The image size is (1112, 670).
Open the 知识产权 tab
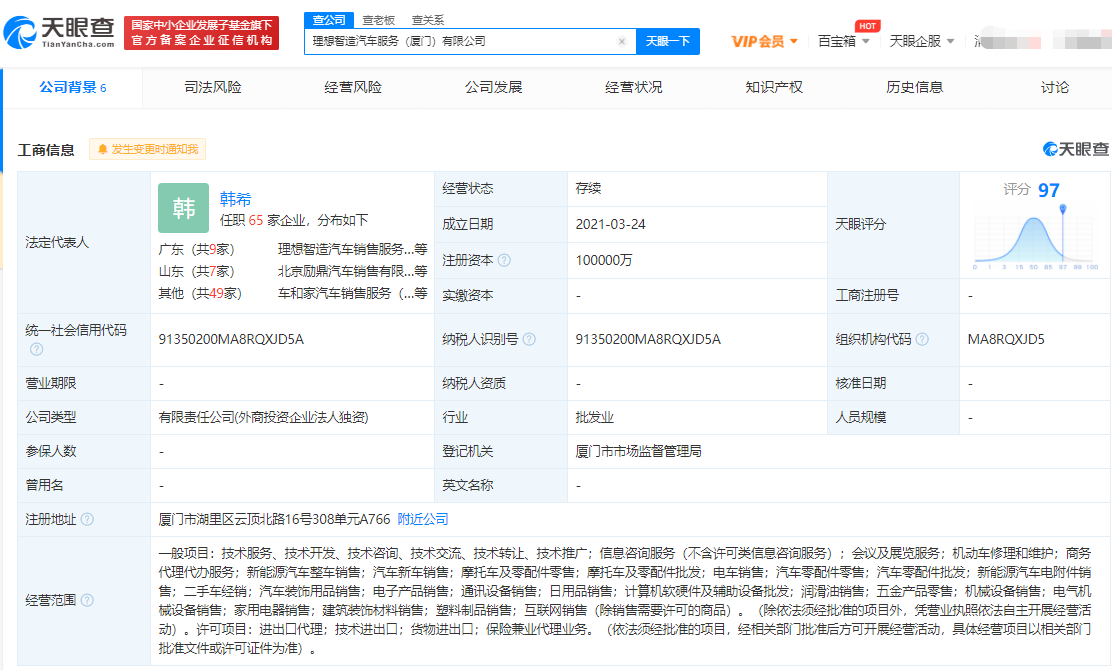tap(773, 87)
